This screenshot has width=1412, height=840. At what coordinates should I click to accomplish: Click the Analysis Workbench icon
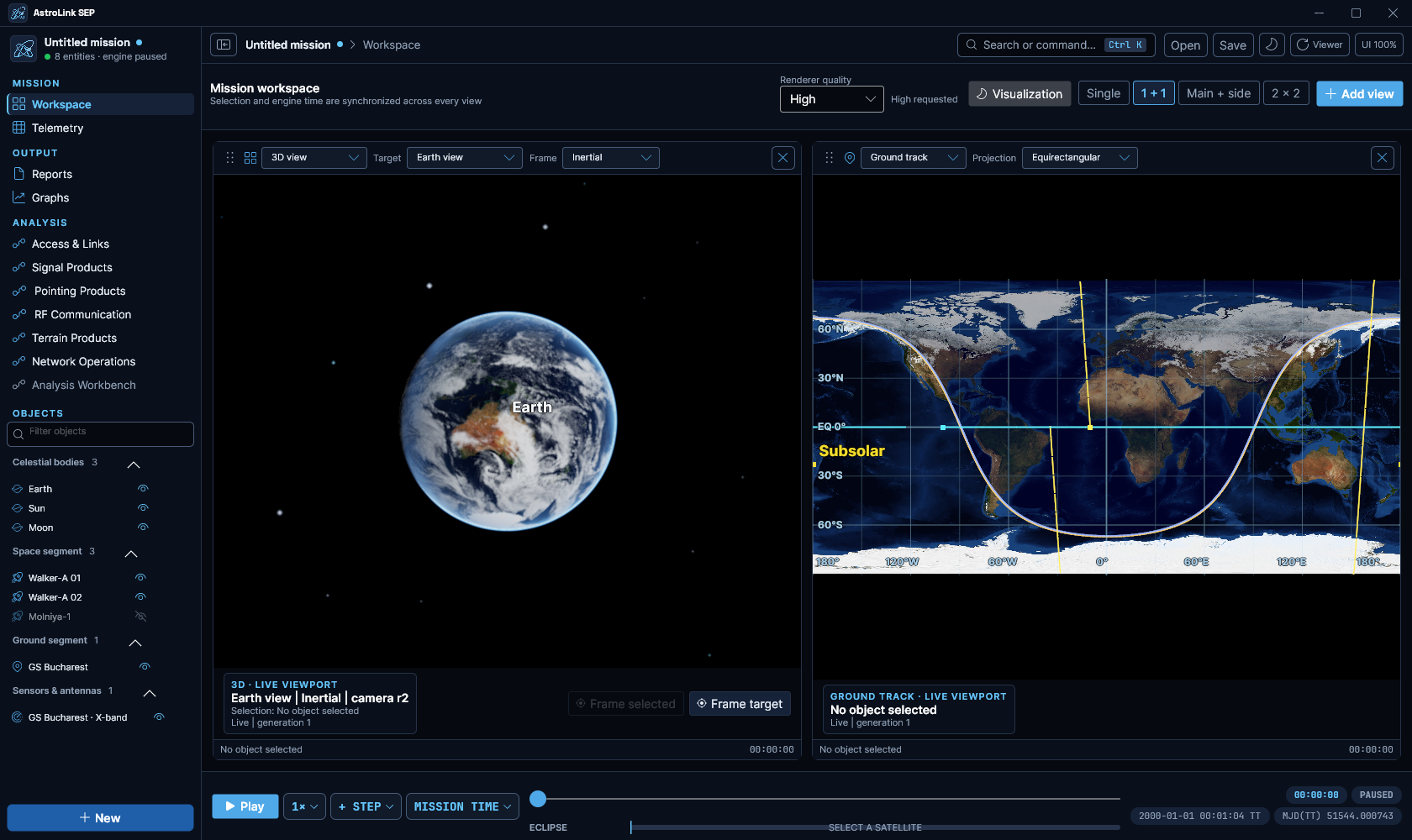[19, 385]
